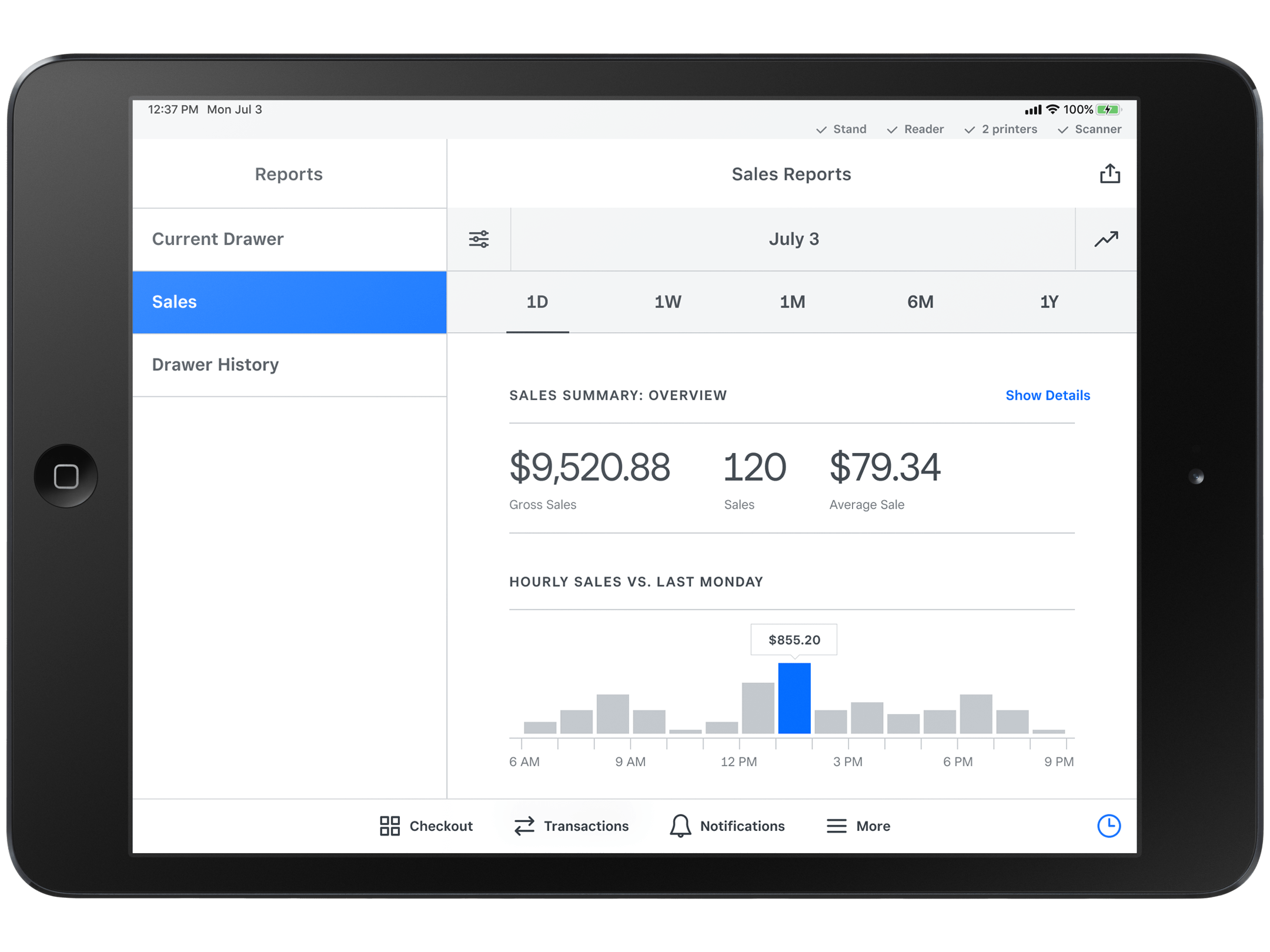The width and height of the screenshot is (1270, 952).
Task: Click the Show Details link
Action: pos(1047,395)
